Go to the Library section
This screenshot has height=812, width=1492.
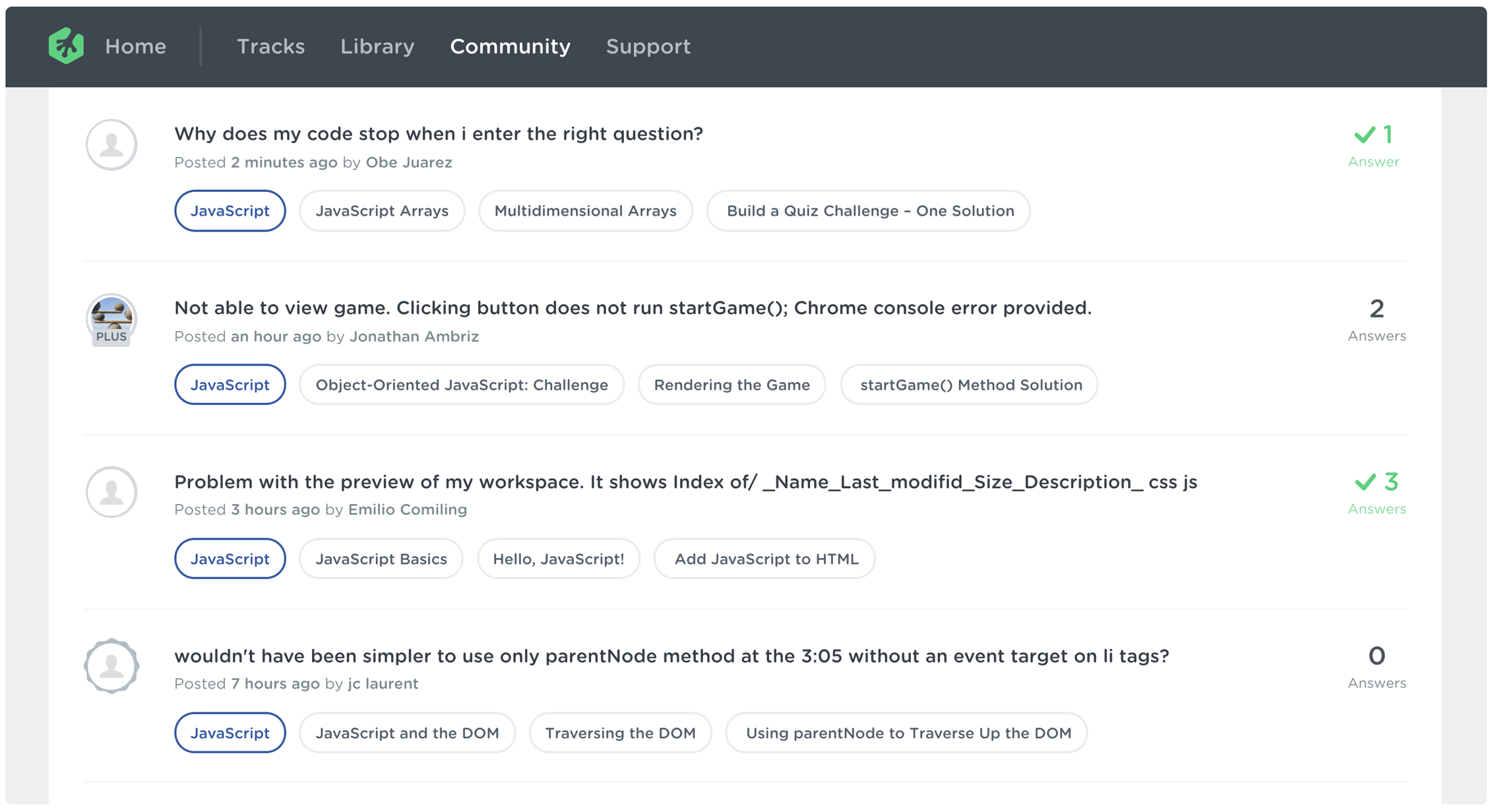377,46
